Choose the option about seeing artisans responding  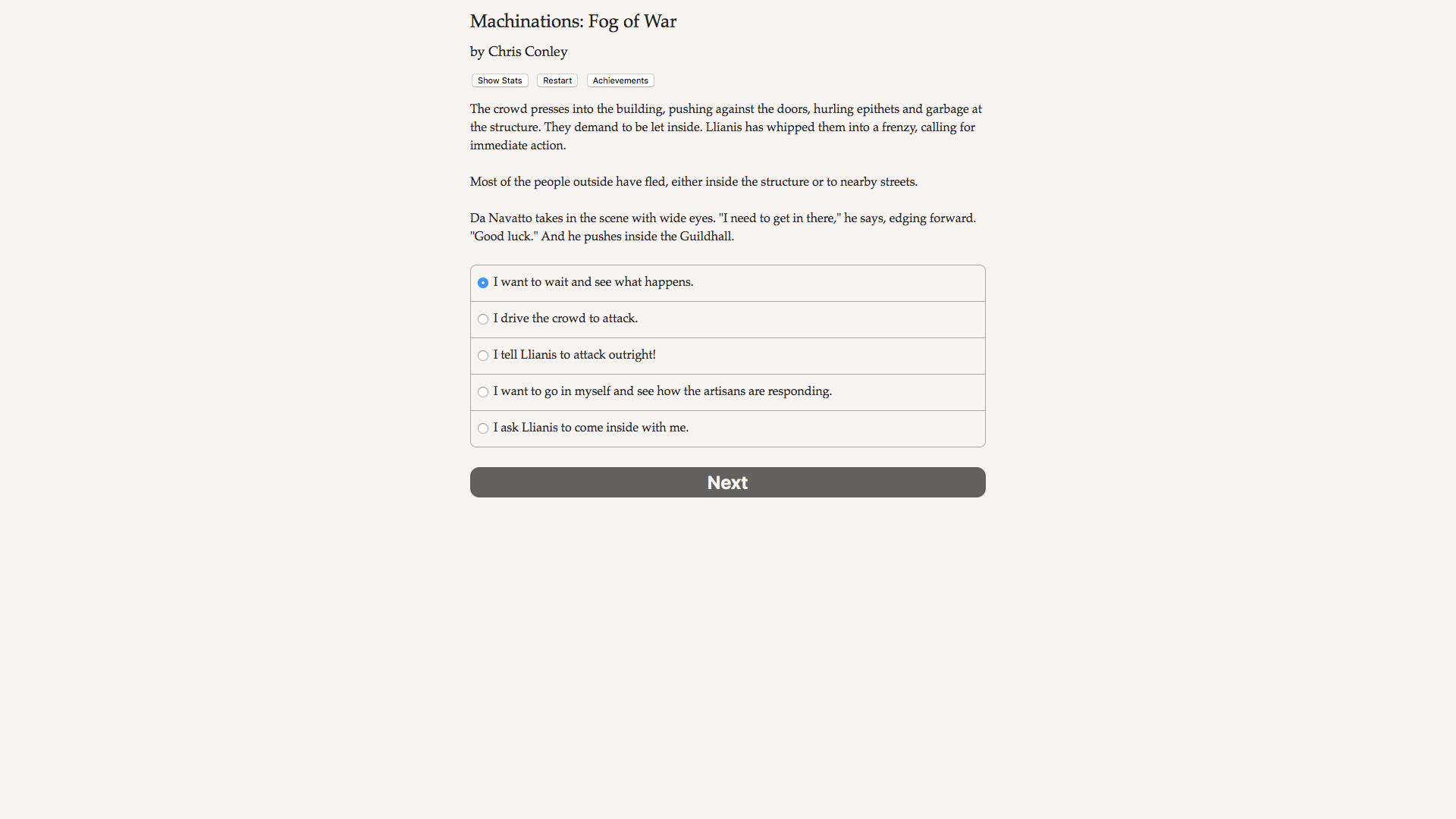(x=663, y=391)
